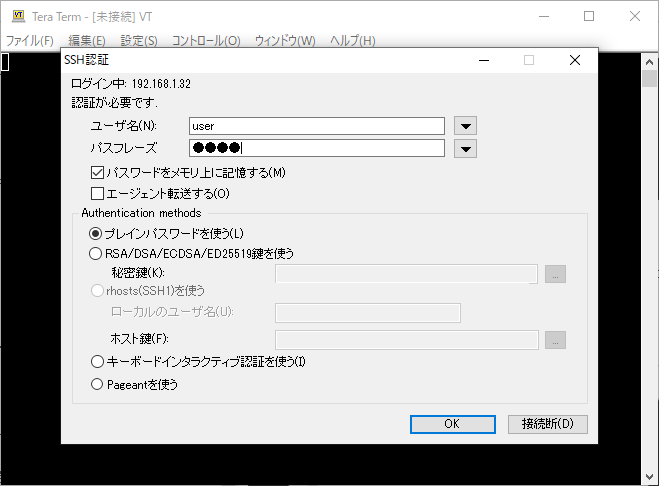Image resolution: width=659 pixels, height=486 pixels.
Task: Click the Authentication methods group label
Action: 141,213
